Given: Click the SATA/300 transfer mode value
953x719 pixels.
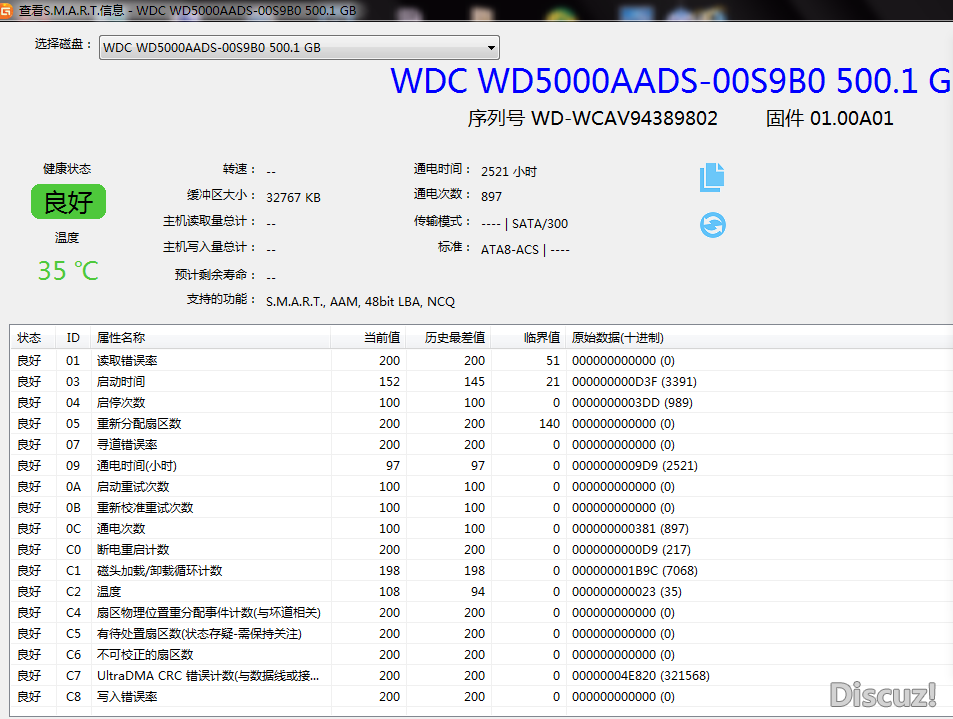Looking at the screenshot, I should click(540, 224).
